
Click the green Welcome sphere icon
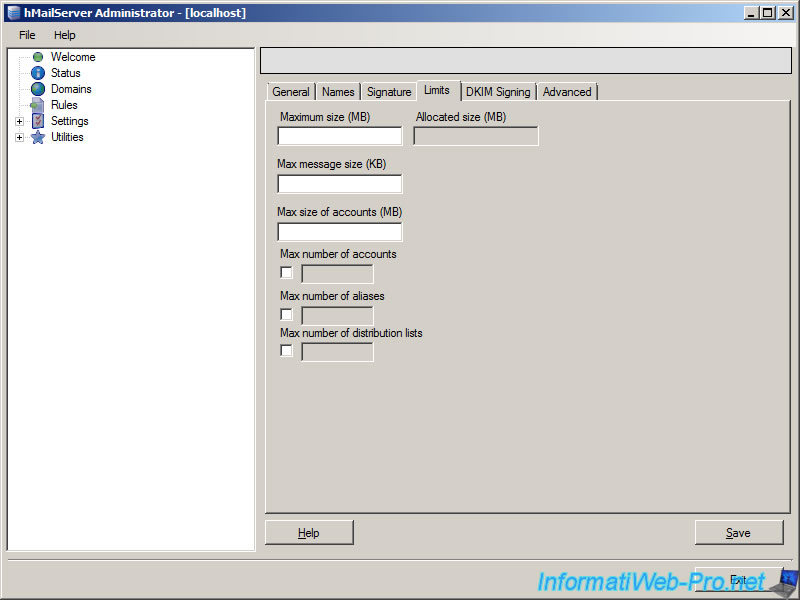pyautogui.click(x=37, y=57)
